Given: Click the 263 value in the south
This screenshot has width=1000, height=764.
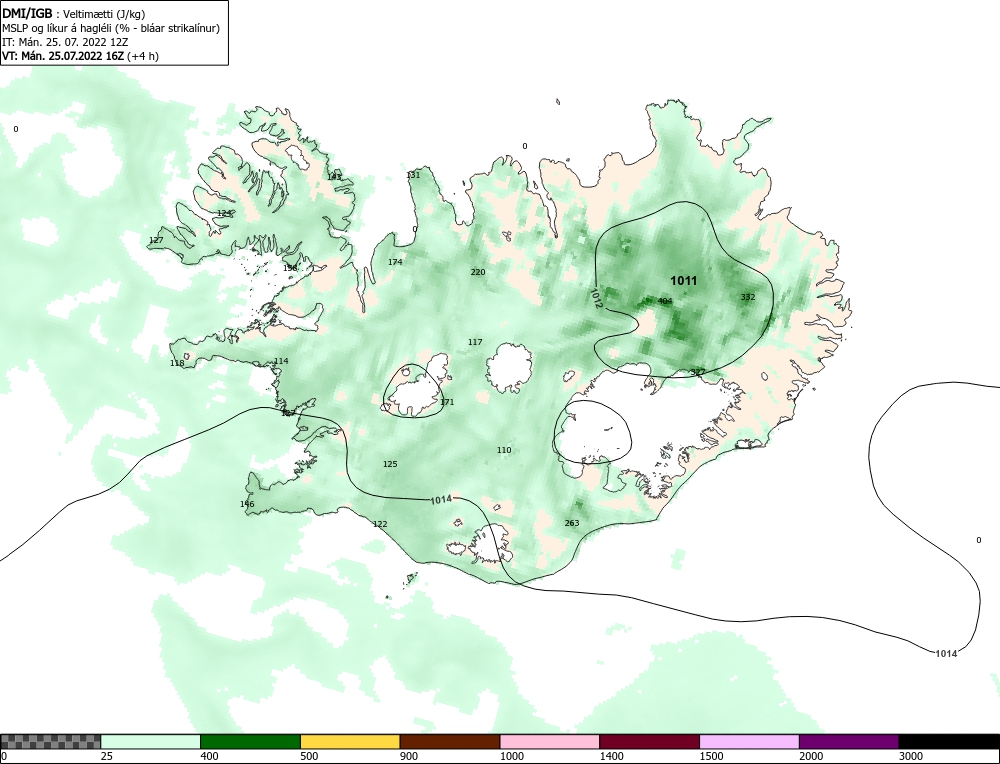Looking at the screenshot, I should (x=572, y=523).
